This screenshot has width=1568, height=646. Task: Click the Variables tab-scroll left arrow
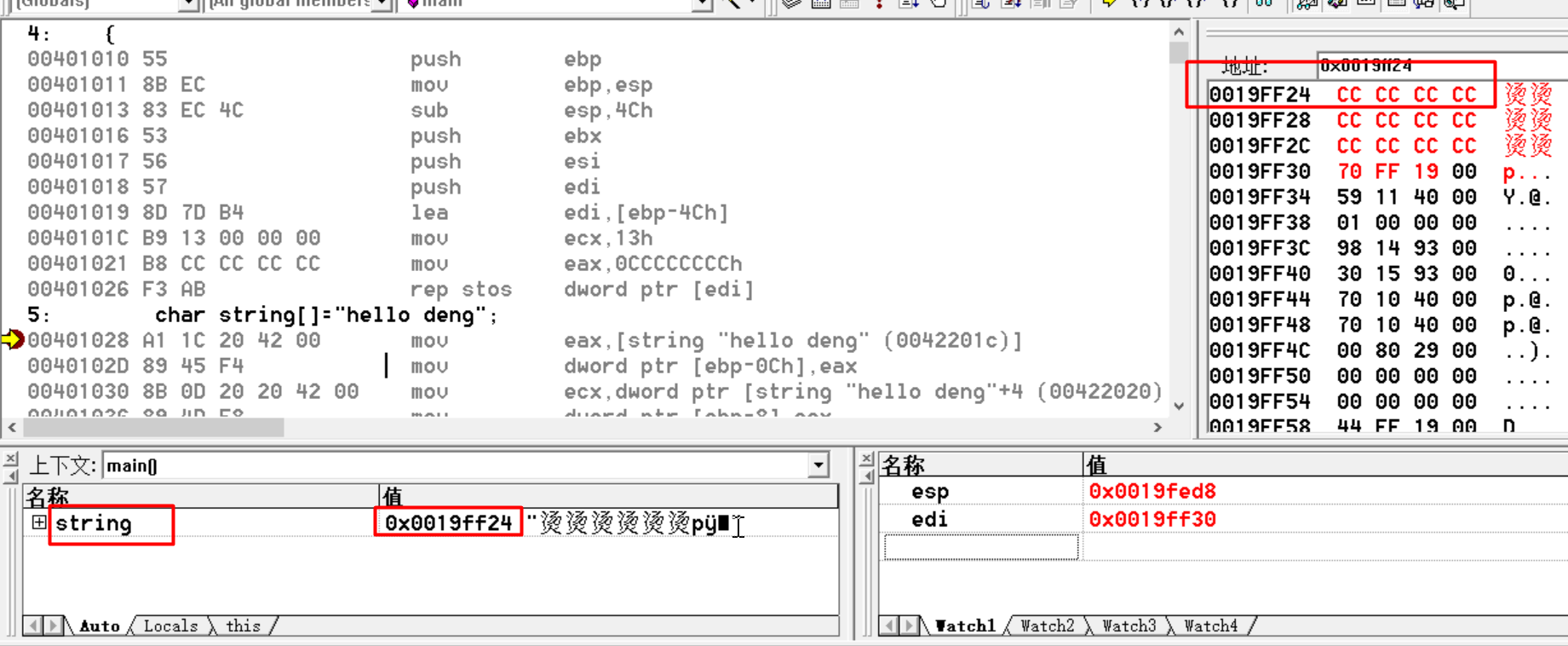pos(33,626)
